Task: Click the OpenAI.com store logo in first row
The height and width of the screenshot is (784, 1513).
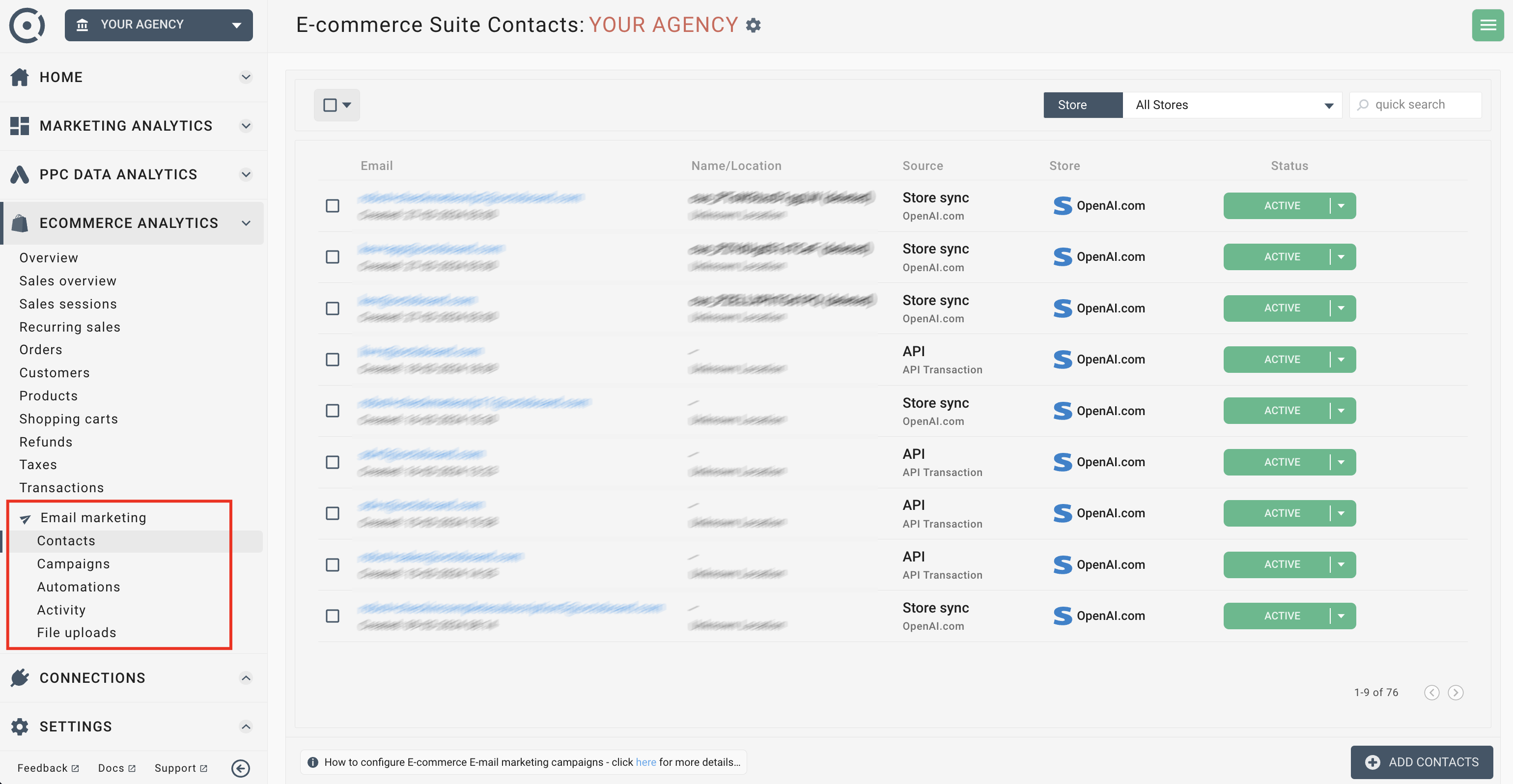Action: pyautogui.click(x=1062, y=205)
